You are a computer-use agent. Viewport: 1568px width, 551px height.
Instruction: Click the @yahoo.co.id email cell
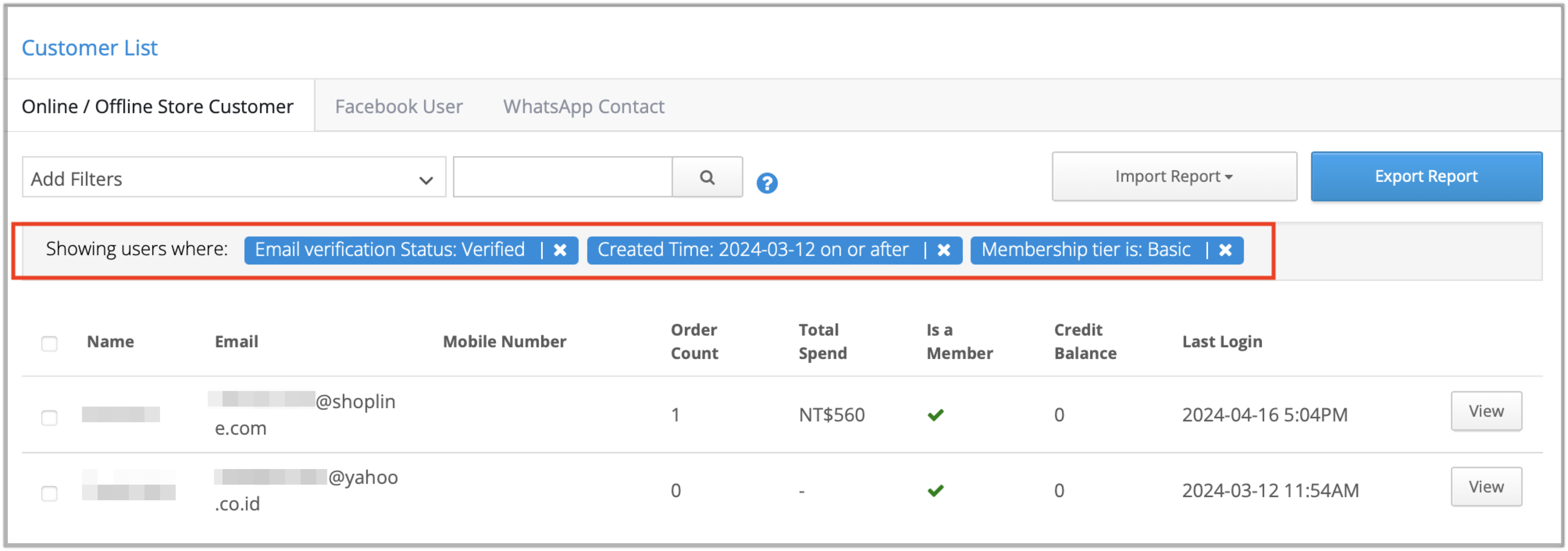pos(306,490)
